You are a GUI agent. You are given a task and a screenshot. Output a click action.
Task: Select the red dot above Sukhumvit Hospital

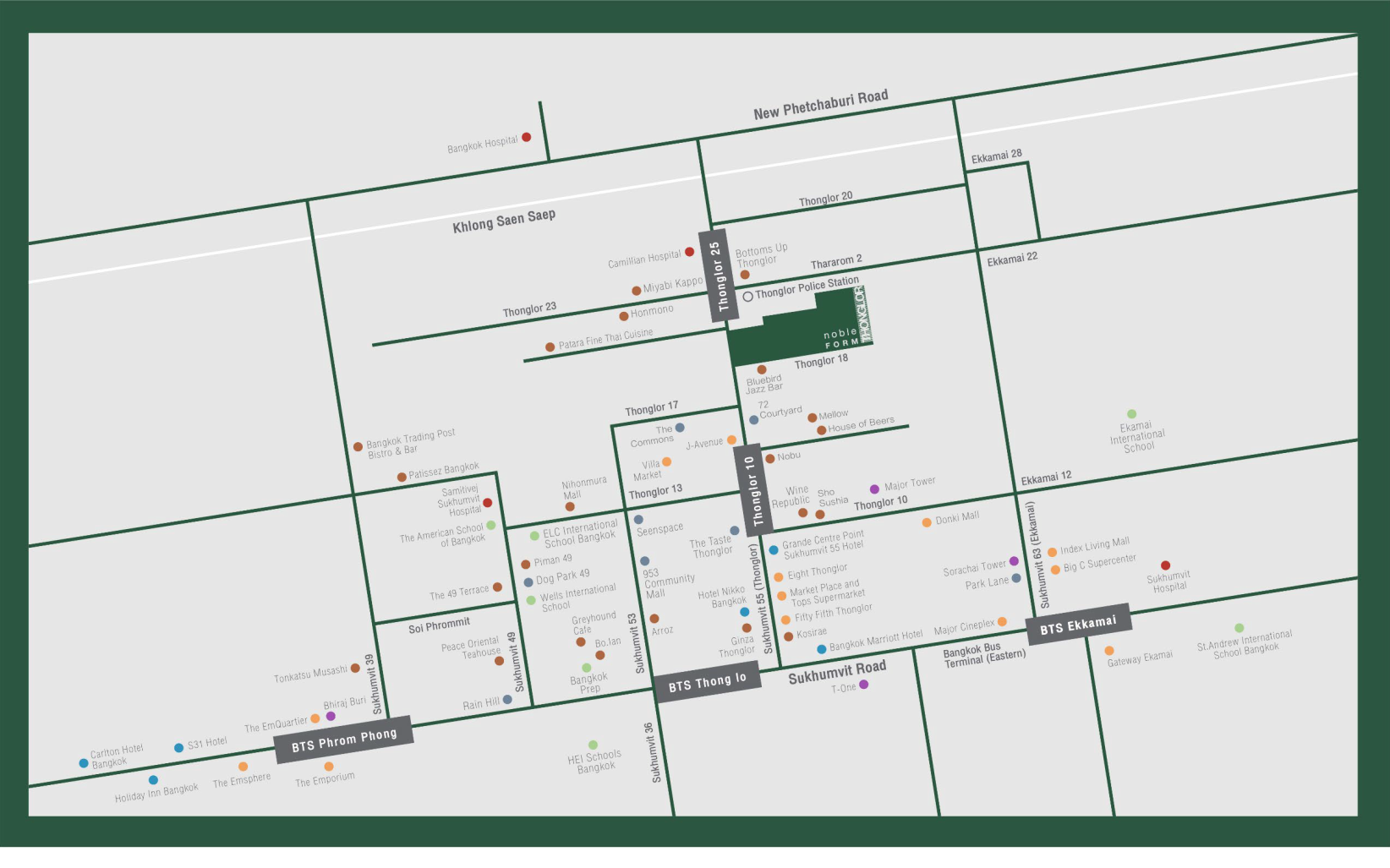[x=1165, y=565]
